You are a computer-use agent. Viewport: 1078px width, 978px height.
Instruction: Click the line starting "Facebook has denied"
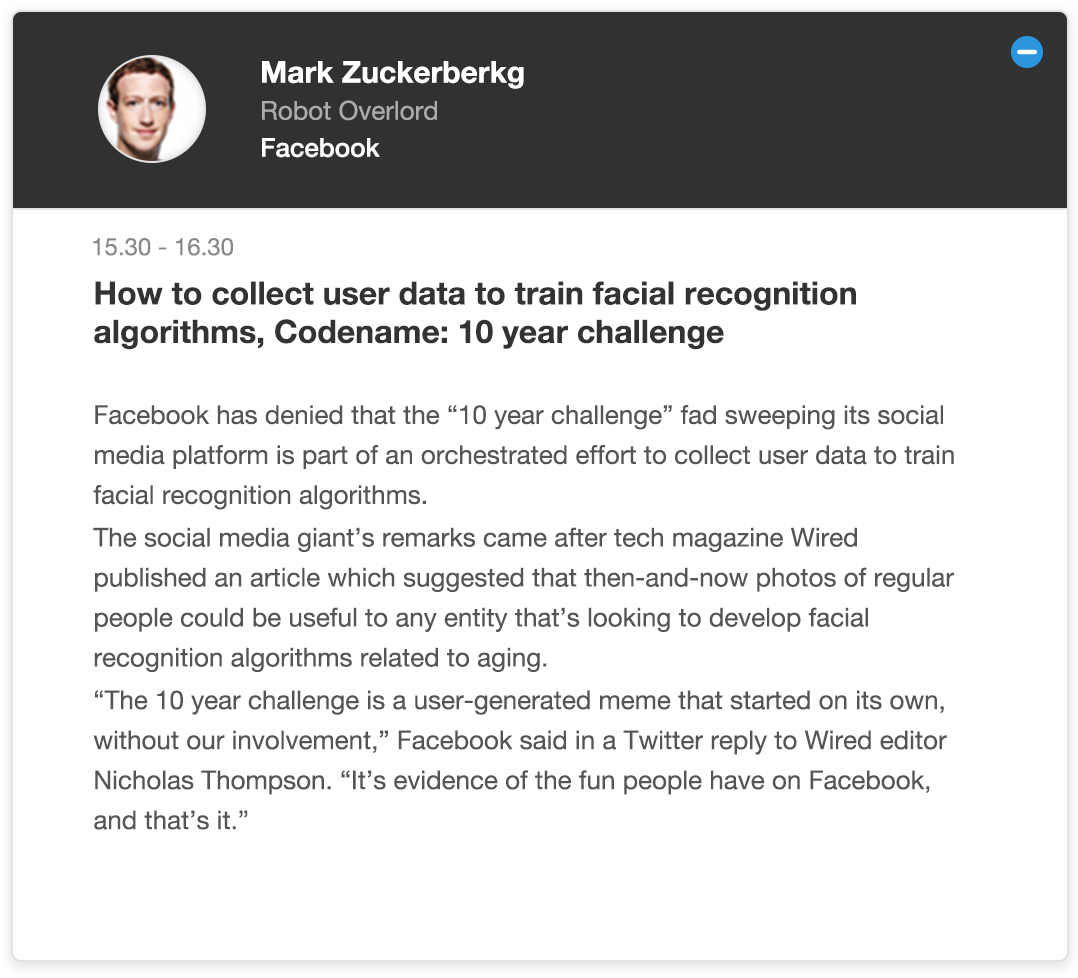point(519,415)
